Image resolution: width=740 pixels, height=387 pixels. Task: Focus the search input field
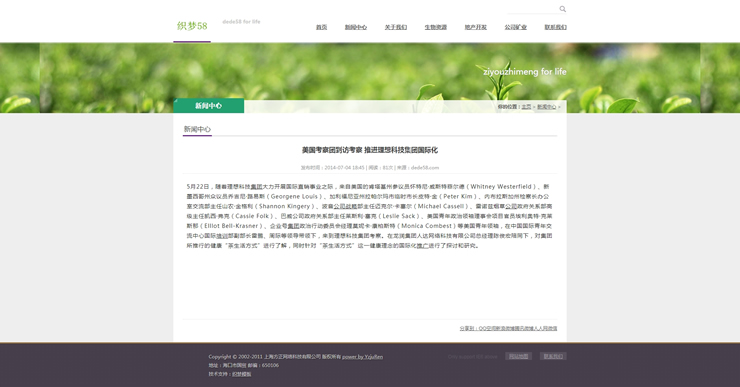533,9
